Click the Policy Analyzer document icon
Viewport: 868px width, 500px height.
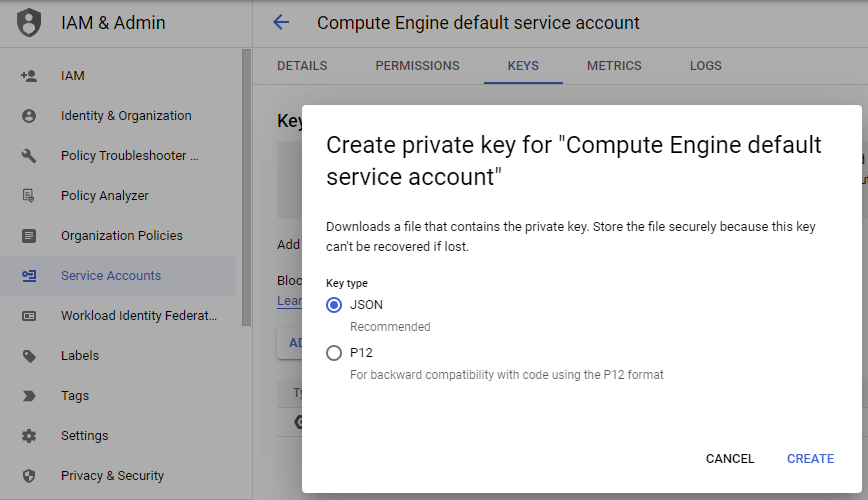[x=29, y=196]
